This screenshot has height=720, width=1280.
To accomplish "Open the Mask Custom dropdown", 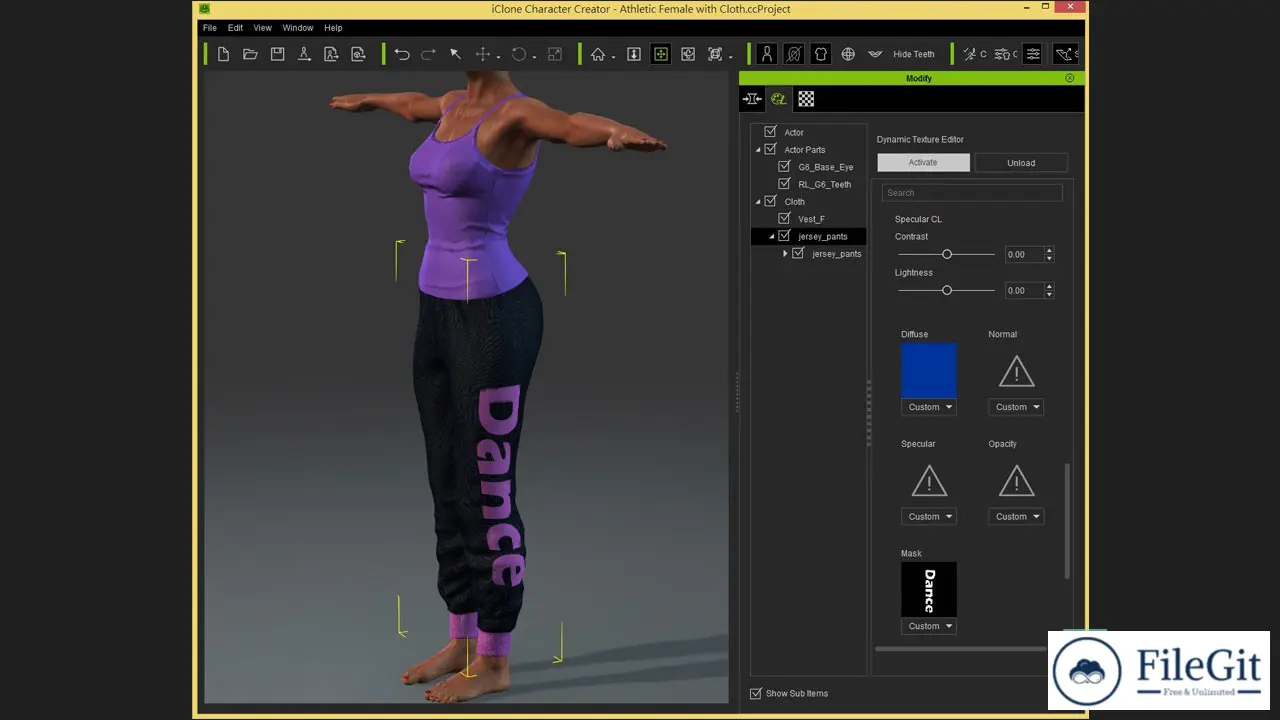I will tap(929, 626).
